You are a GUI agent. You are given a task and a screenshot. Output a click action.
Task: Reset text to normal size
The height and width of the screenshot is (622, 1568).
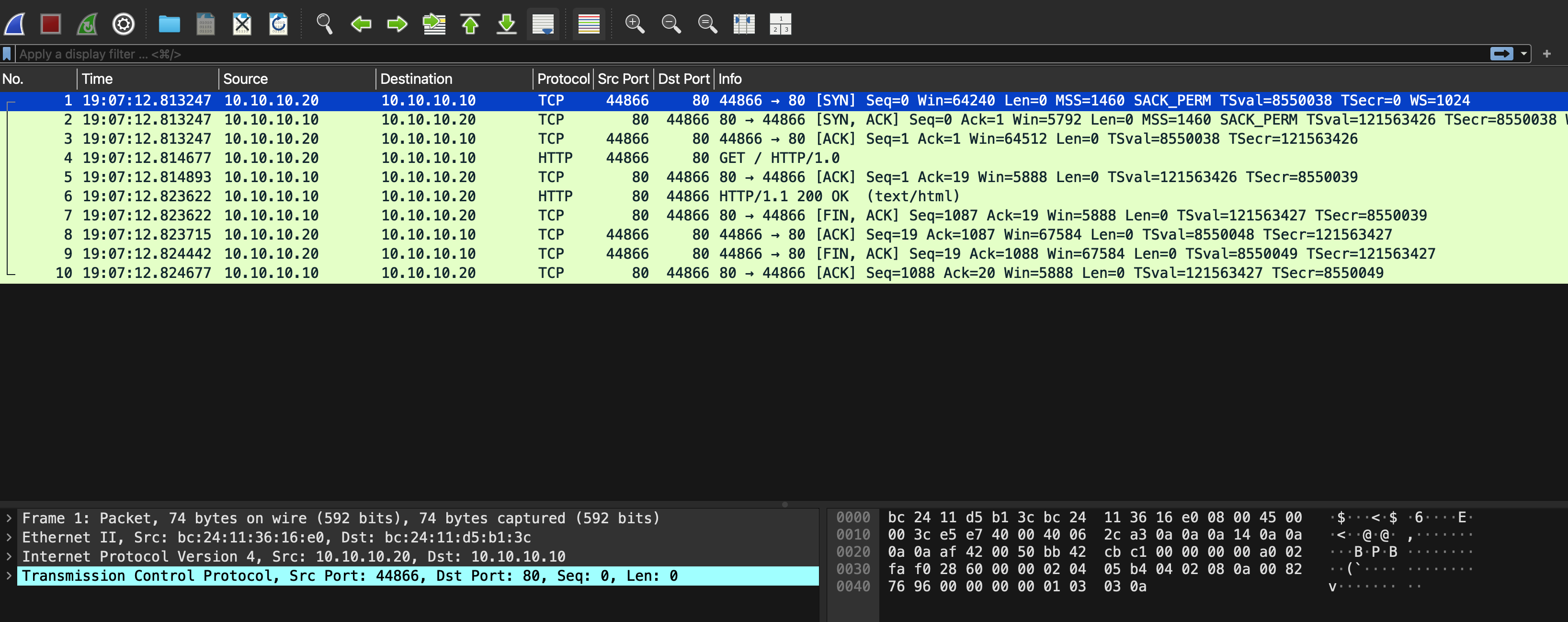point(707,24)
